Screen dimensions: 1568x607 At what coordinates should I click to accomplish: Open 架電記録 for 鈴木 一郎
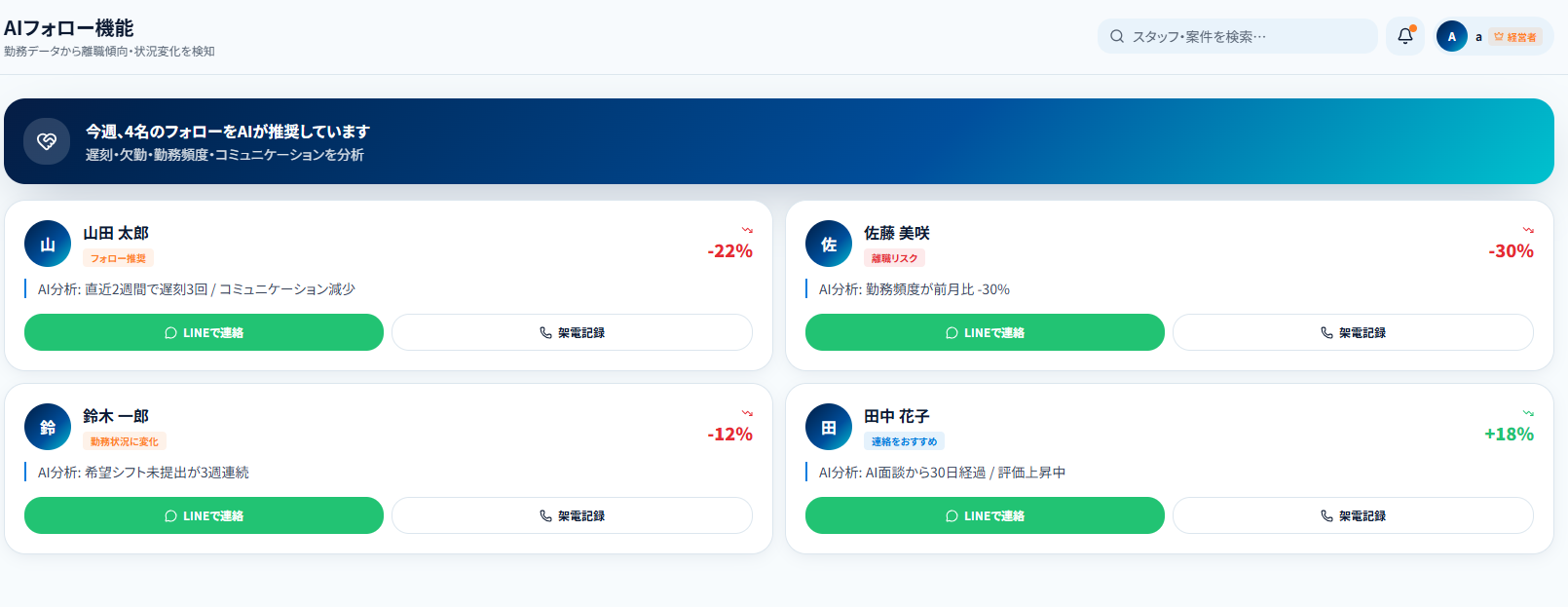(x=572, y=515)
